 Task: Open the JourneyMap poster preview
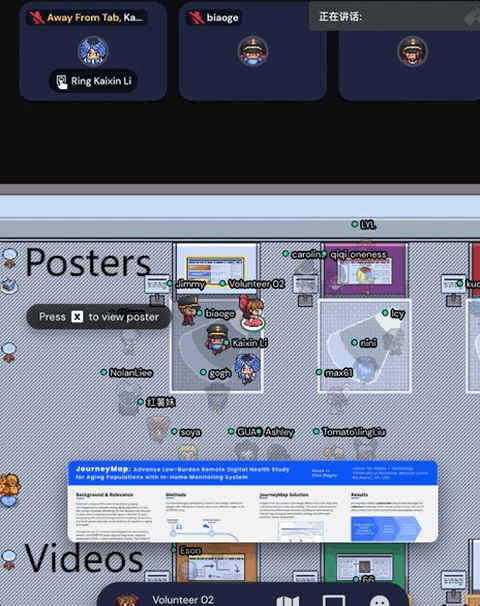(x=253, y=501)
